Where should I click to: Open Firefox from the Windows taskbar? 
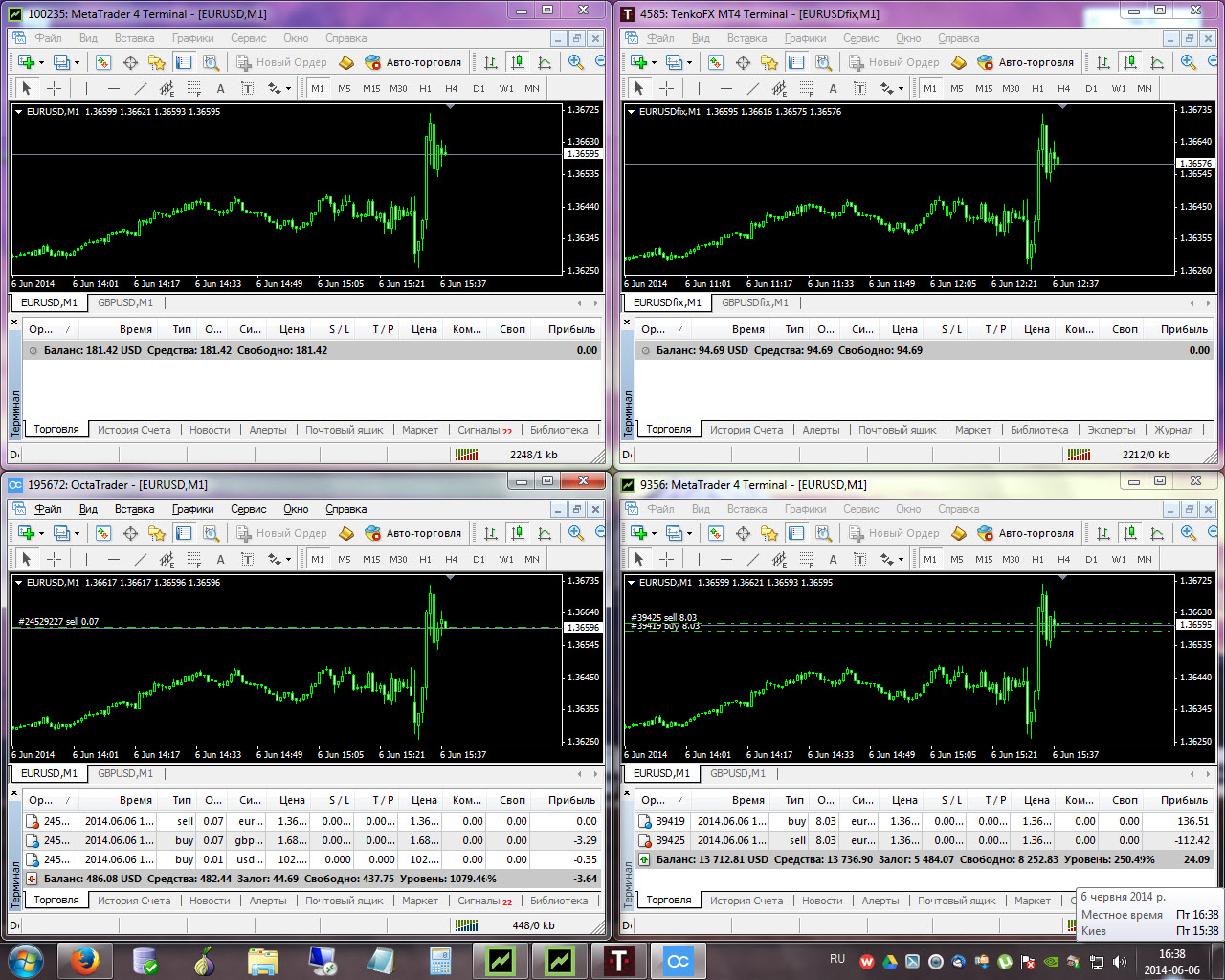83,960
